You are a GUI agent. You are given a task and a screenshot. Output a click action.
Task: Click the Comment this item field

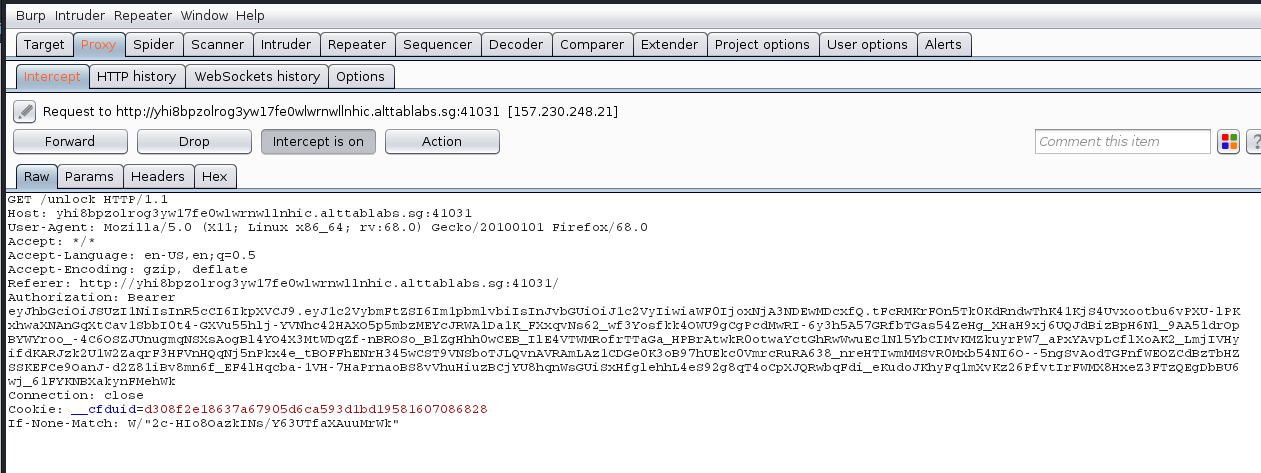click(1122, 142)
